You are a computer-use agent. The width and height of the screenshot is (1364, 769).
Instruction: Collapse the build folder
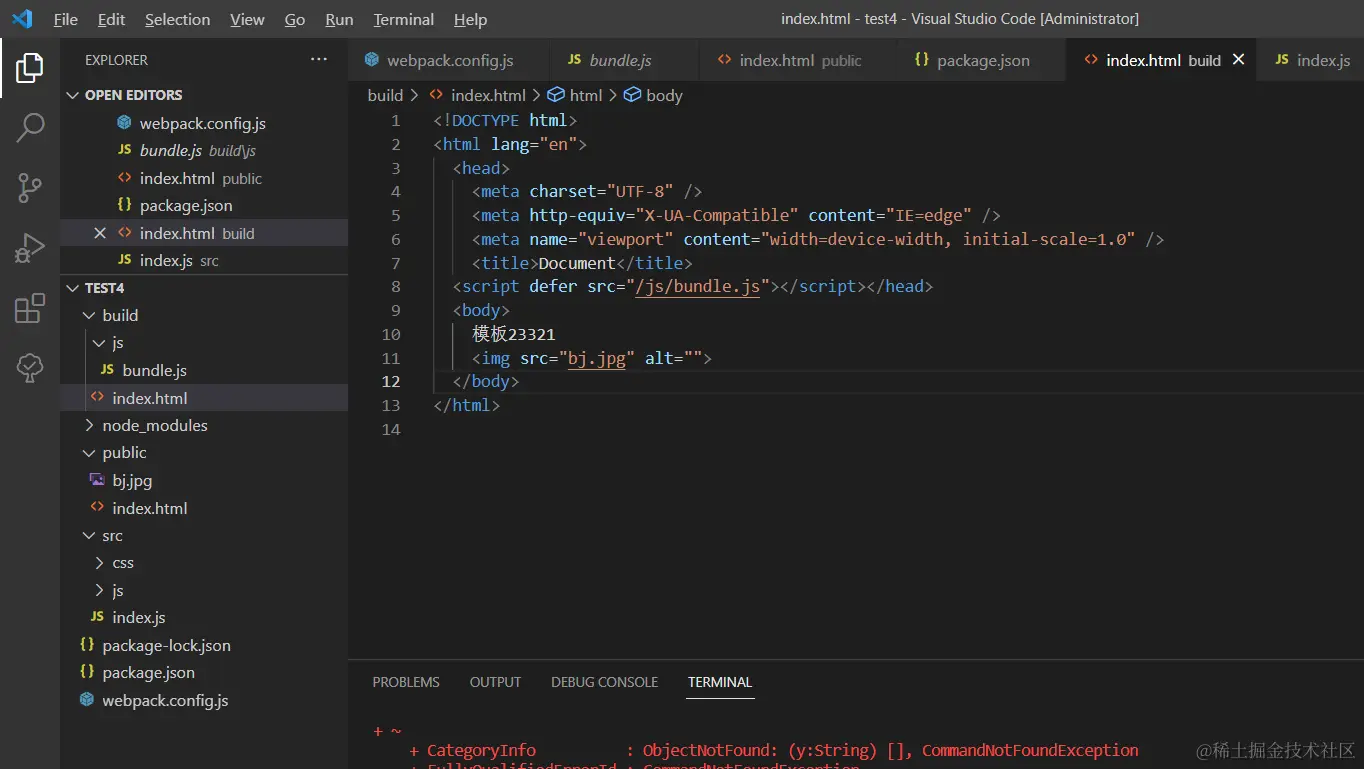pyautogui.click(x=119, y=315)
